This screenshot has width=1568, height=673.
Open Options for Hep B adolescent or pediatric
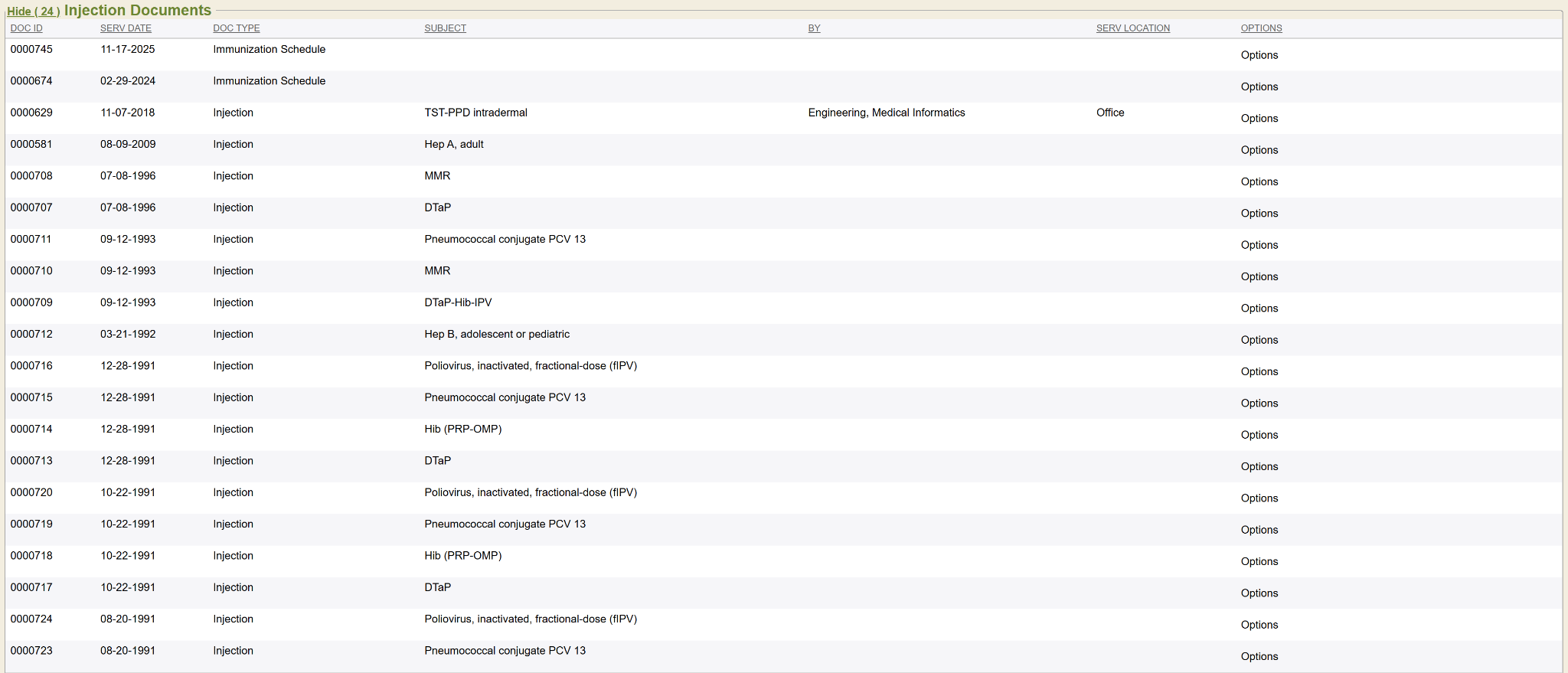pyautogui.click(x=1259, y=340)
